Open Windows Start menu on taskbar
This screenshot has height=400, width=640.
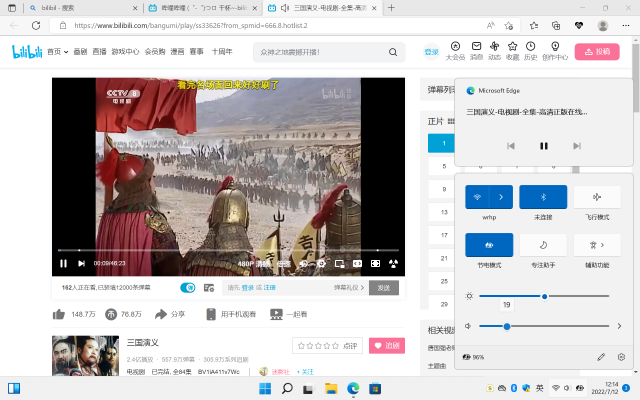(x=265, y=389)
